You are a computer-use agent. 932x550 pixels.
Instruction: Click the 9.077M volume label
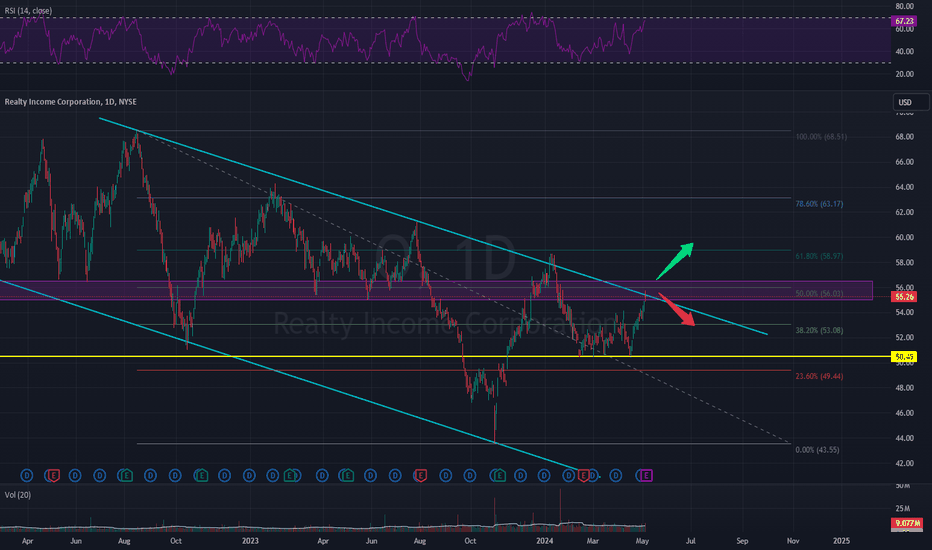point(906,523)
